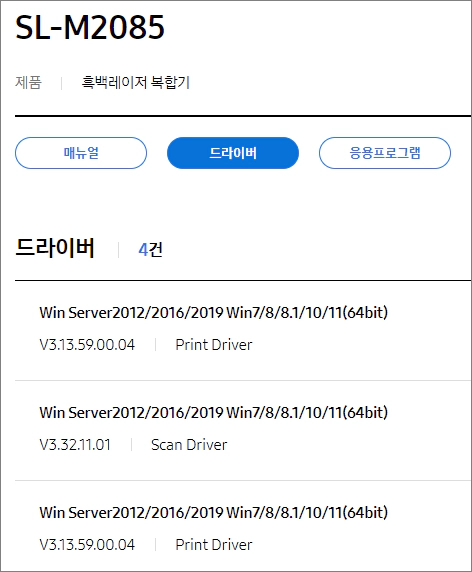Click the 드라이버 section heading
The height and width of the screenshot is (572, 472).
(x=55, y=248)
